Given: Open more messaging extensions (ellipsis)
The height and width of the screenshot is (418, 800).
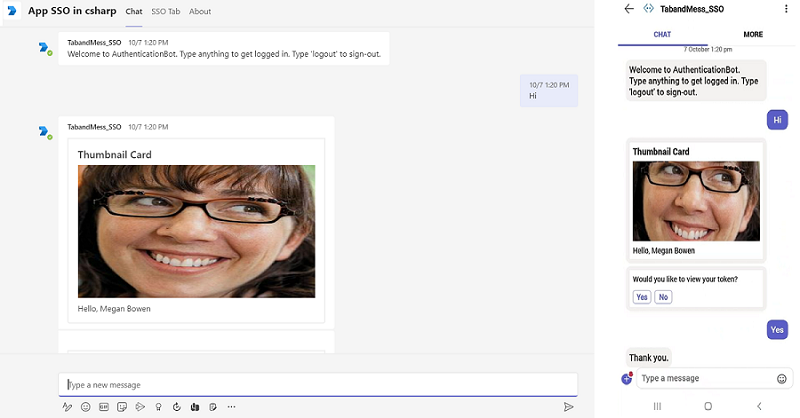Looking at the screenshot, I should 232,407.
